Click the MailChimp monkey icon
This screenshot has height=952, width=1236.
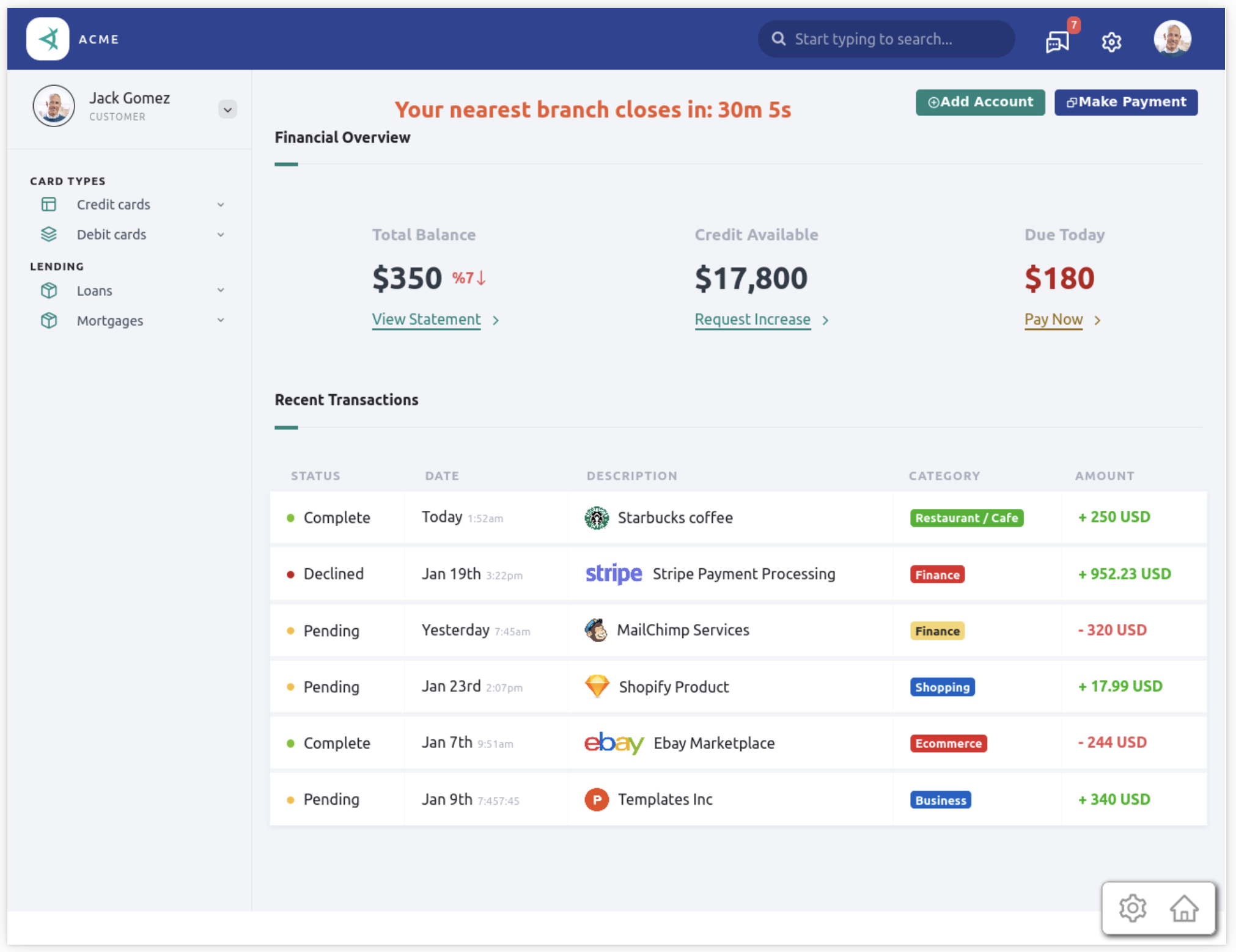pos(596,630)
